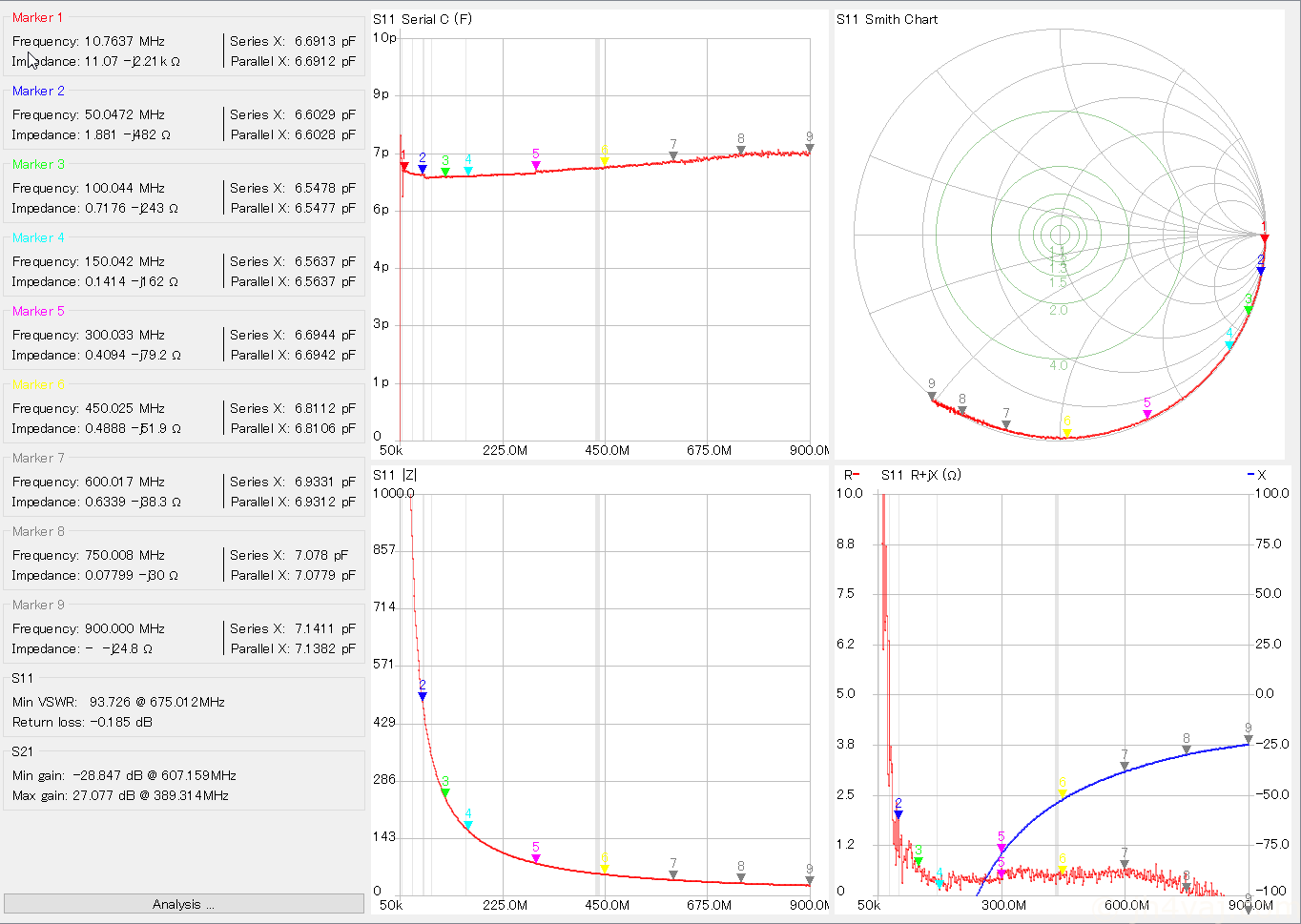Screen dimensions: 1301x924
Task: Click yellow marker 6 on the Smith chart
Action: point(1067,432)
